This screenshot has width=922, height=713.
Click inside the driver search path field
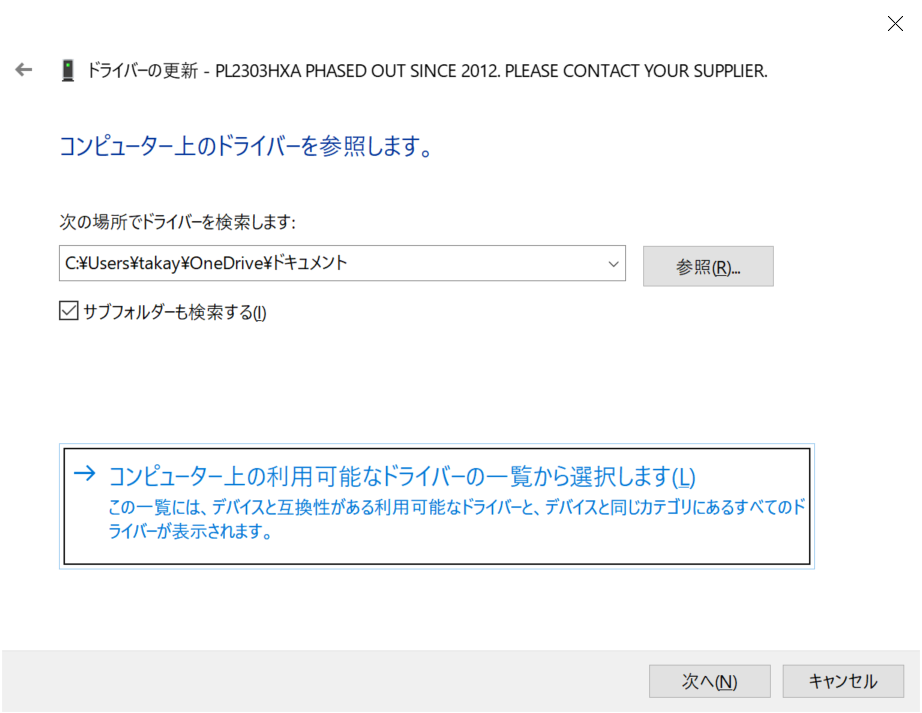point(300,263)
